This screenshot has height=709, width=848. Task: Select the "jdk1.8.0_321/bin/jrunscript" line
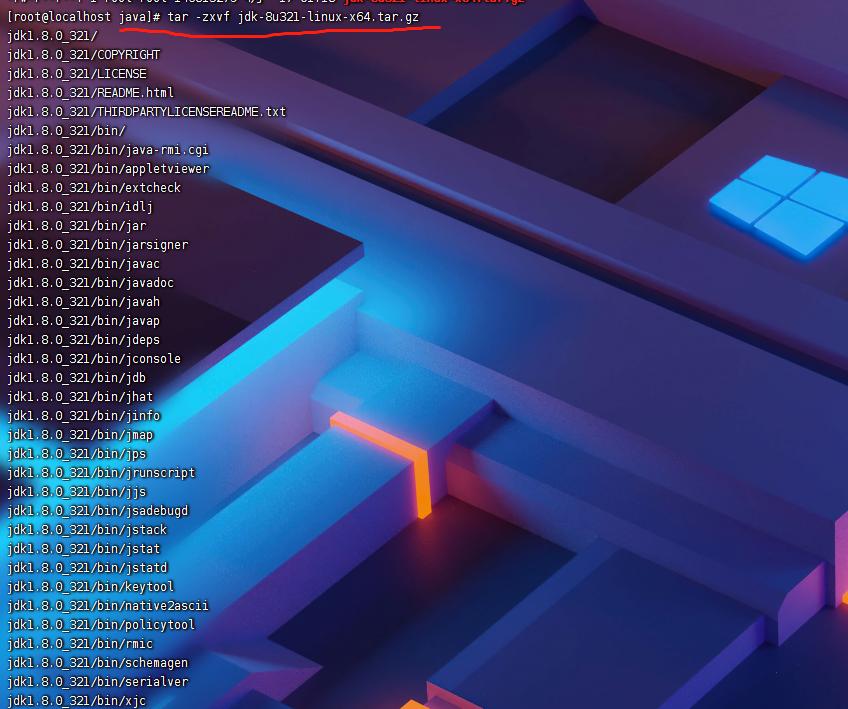click(x=101, y=473)
